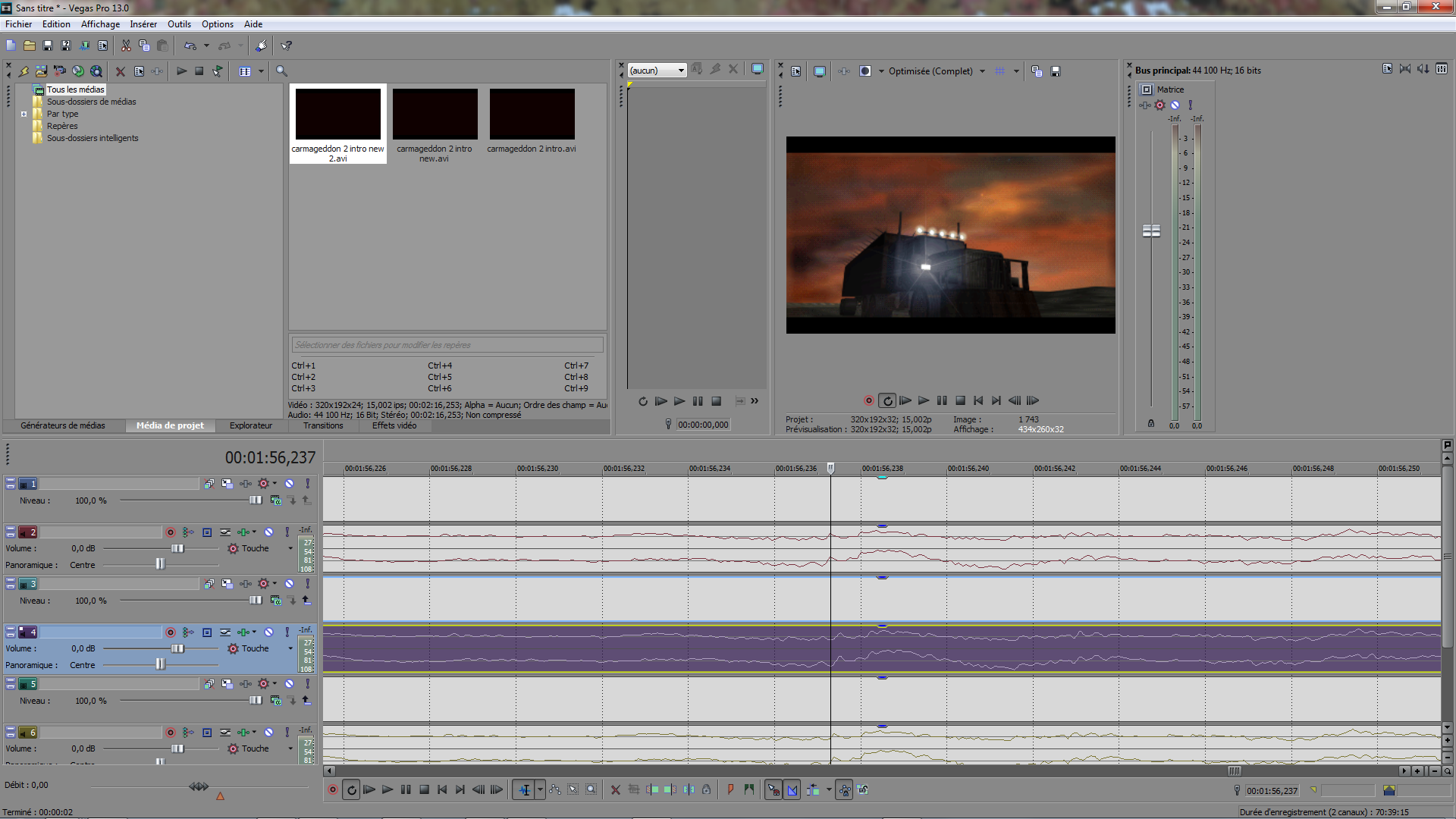Select the Zoom magnifier tool near transport bar
1456x819 pixels.
pyautogui.click(x=591, y=789)
